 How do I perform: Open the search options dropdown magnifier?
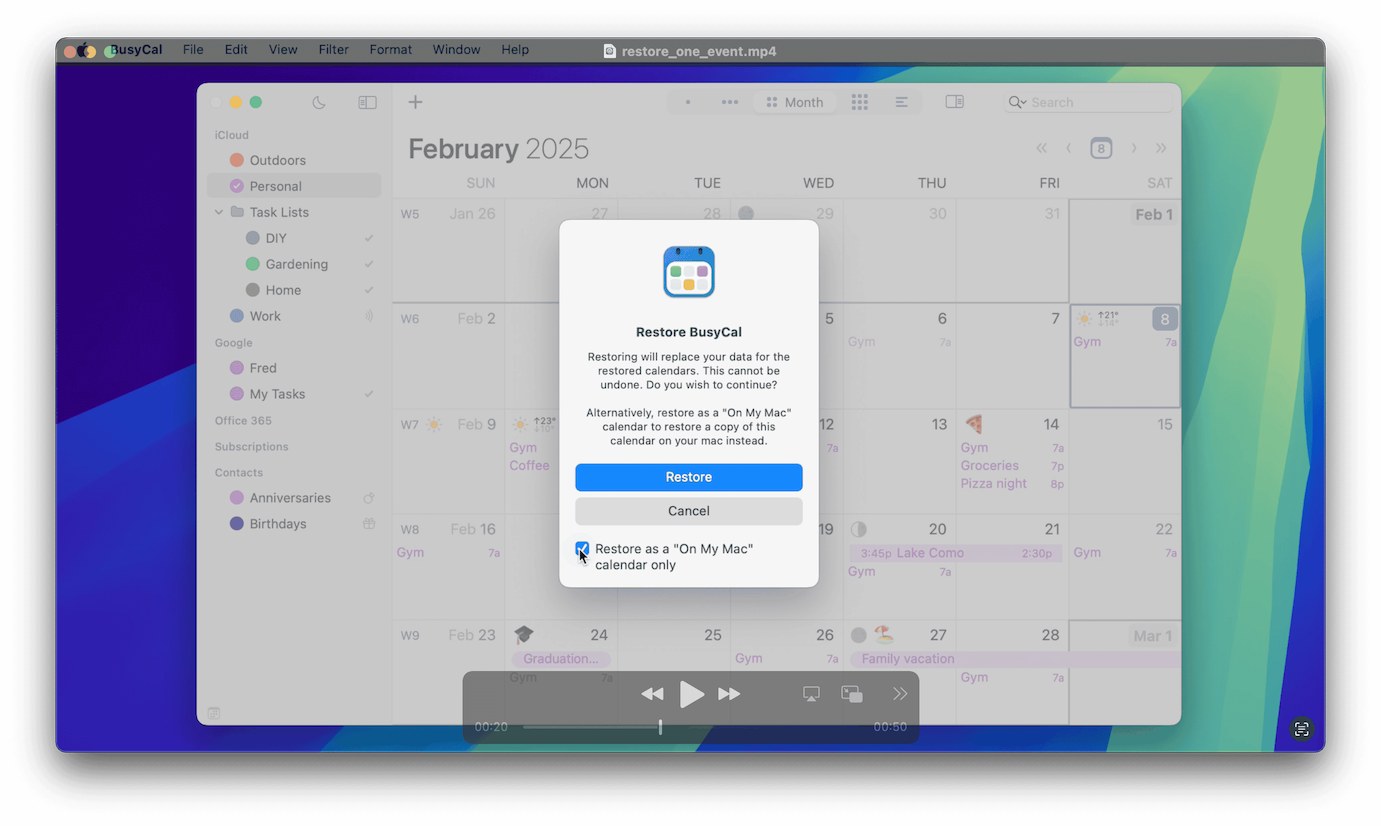(x=1017, y=102)
